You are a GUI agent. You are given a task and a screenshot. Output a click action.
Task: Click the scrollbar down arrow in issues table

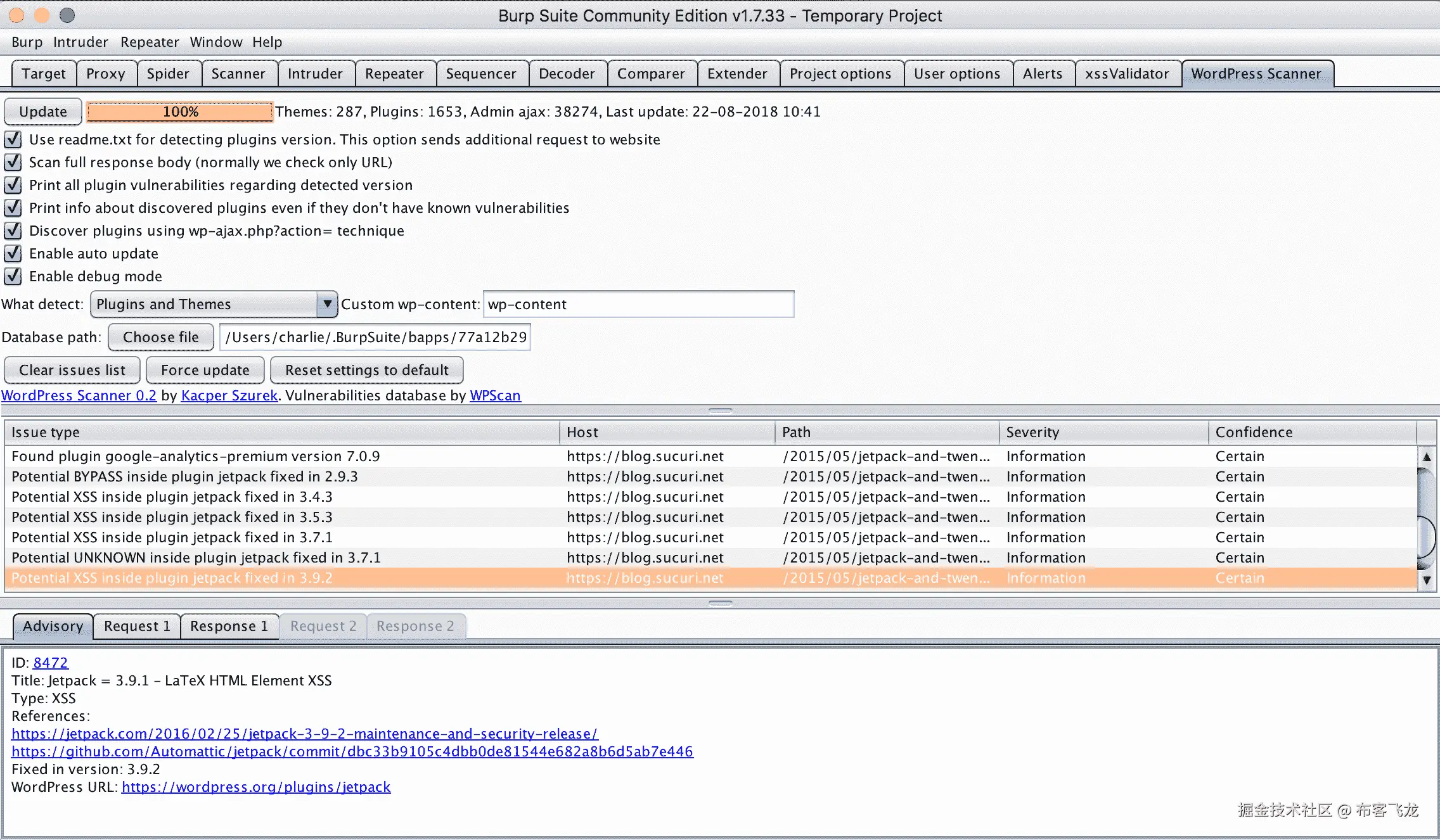coord(1427,580)
